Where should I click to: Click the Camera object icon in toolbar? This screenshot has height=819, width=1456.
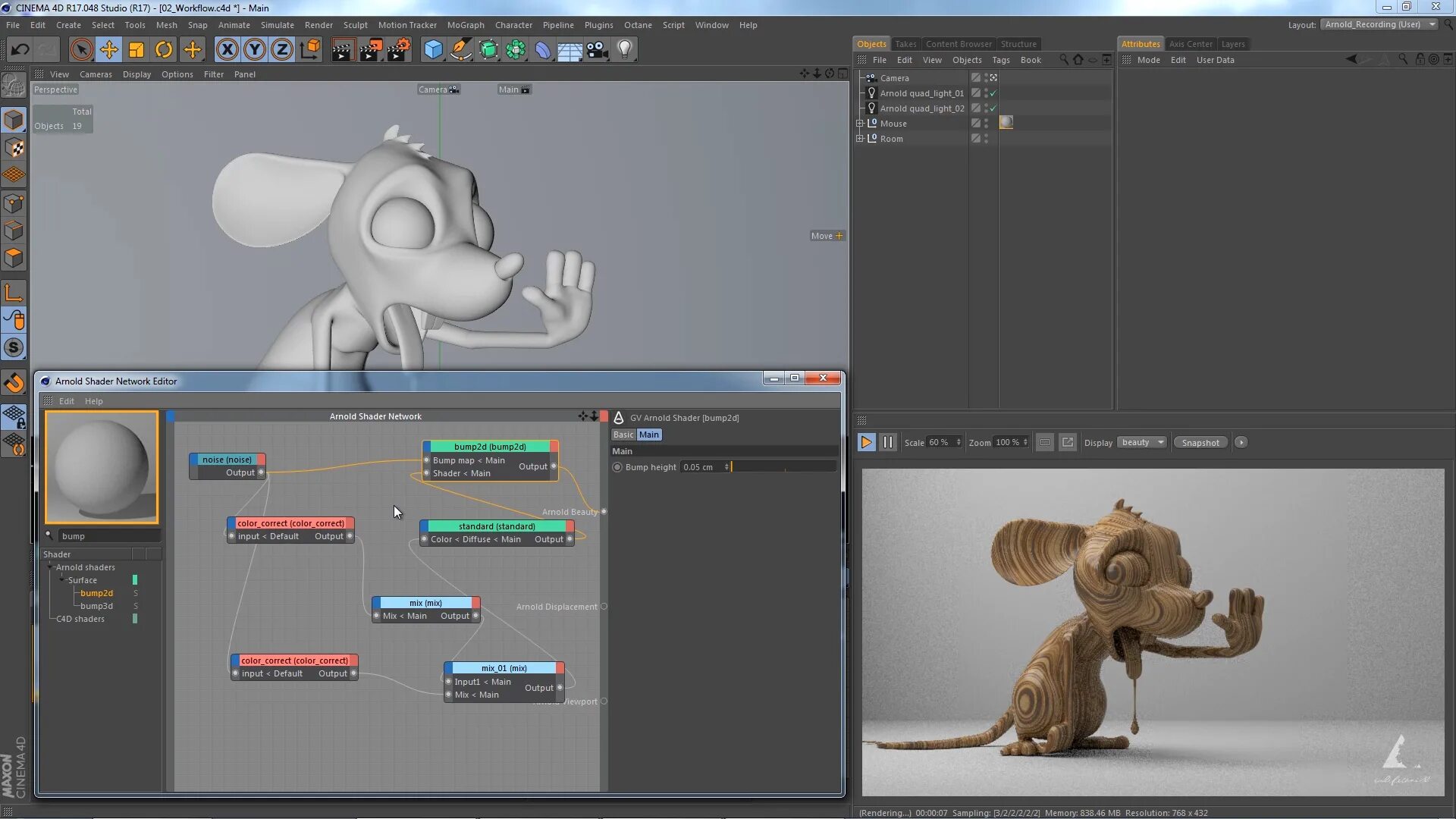(598, 50)
